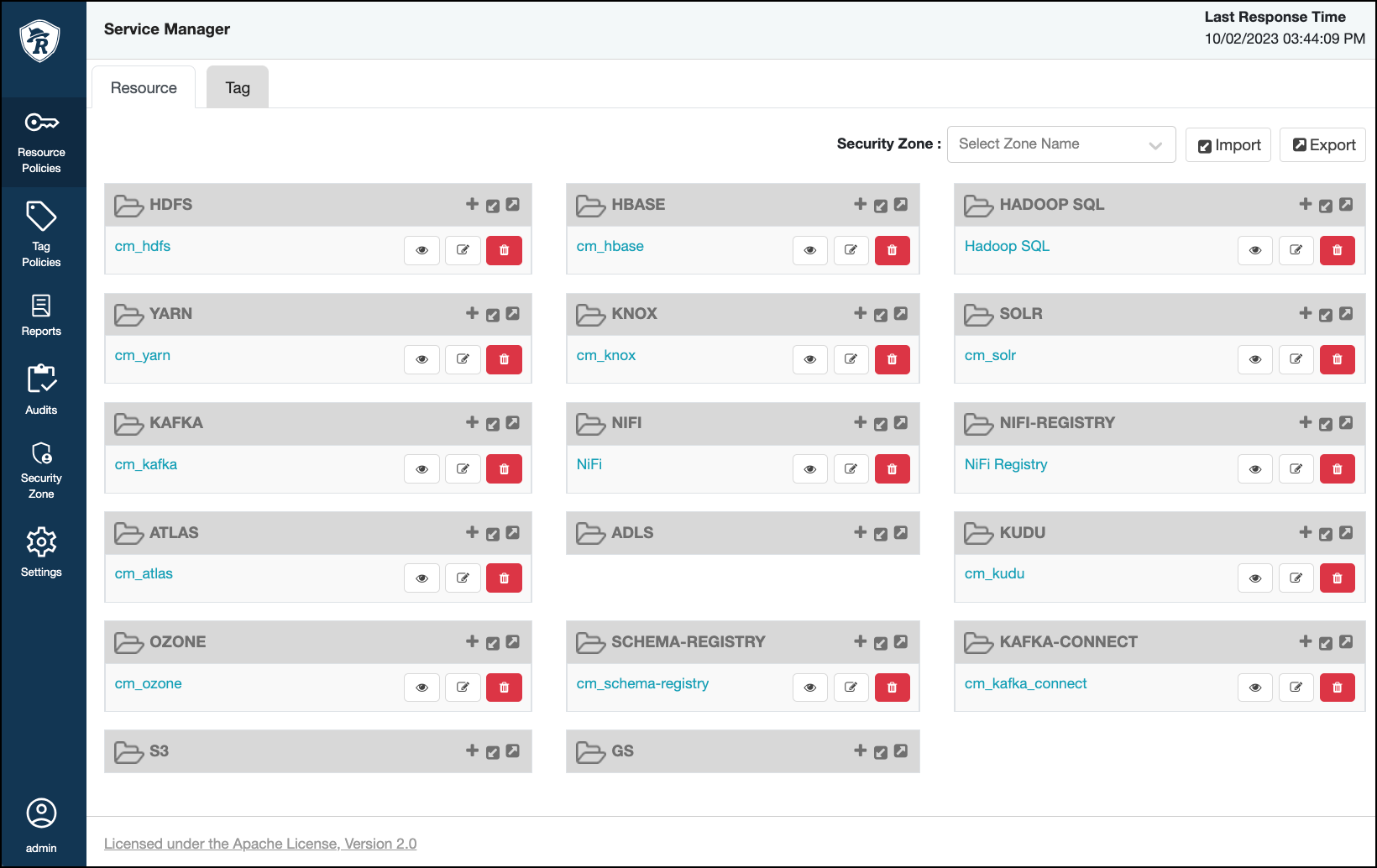
Task: Open Audits section in sidebar
Action: pos(41,390)
